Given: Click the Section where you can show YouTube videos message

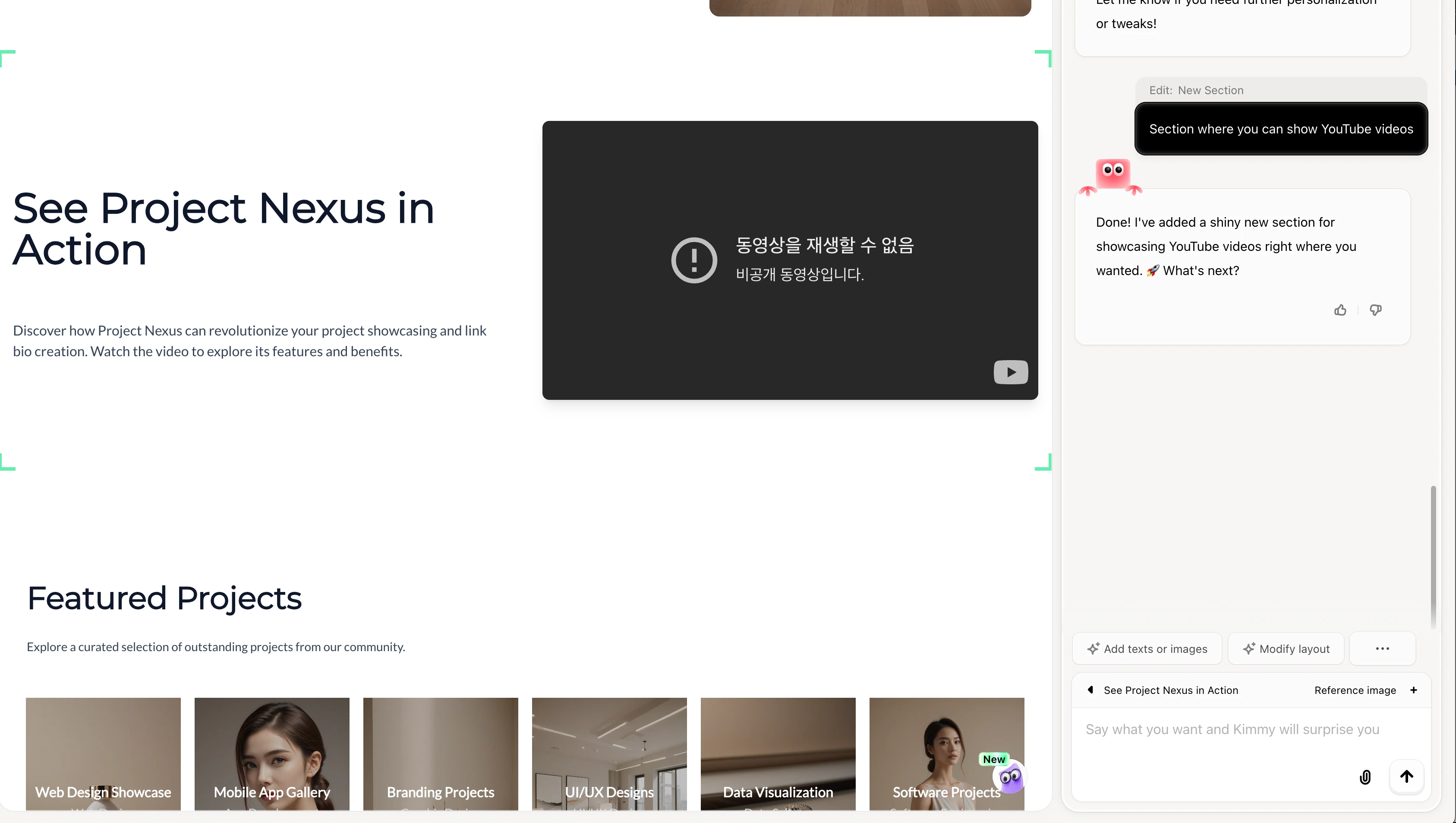Looking at the screenshot, I should pos(1281,129).
